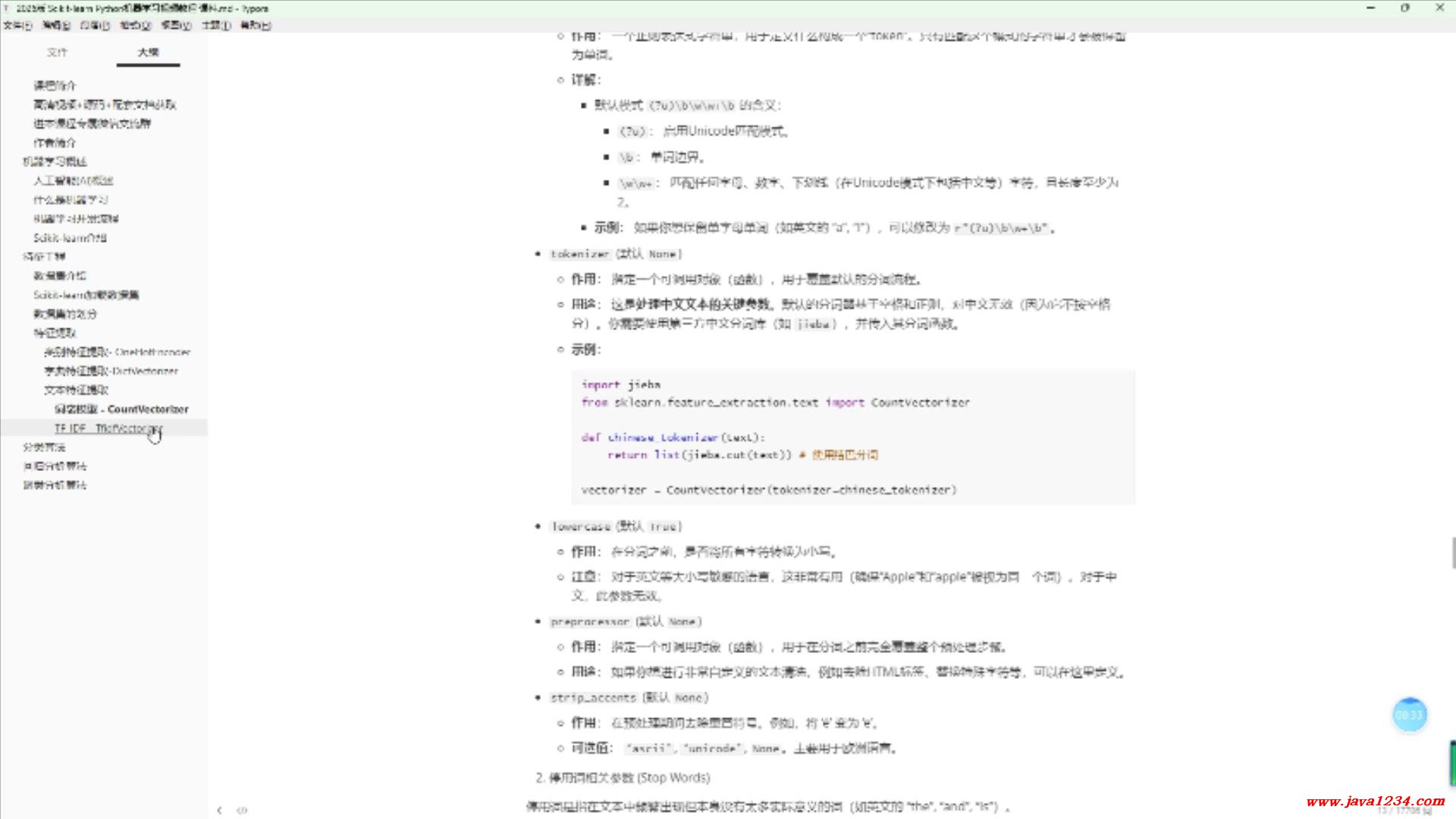
Task: Minimize the Typora window
Action: click(1370, 8)
